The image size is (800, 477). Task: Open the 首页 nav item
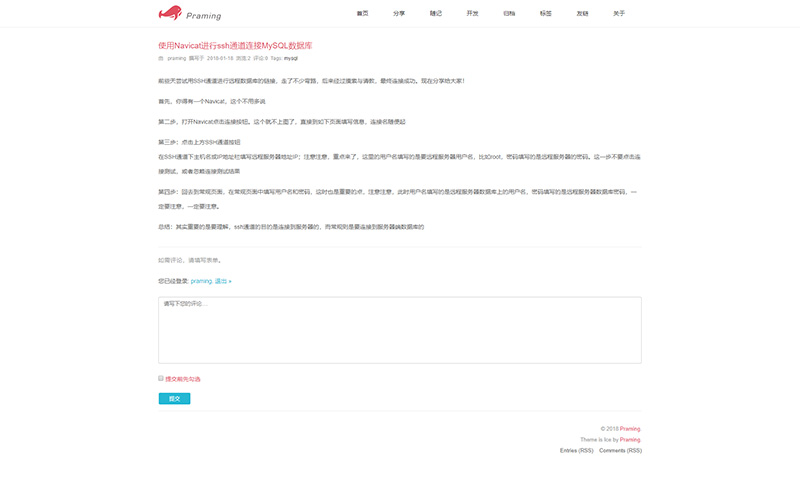point(362,13)
